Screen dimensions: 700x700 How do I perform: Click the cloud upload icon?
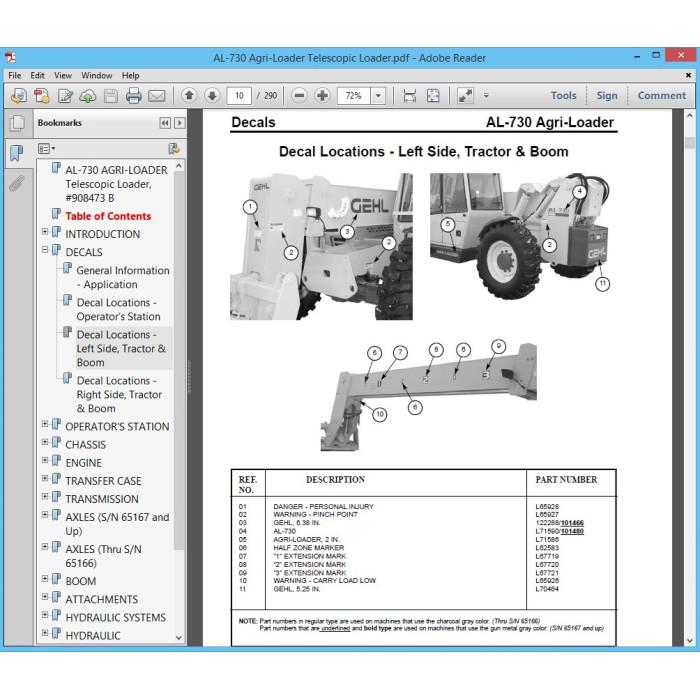click(88, 96)
